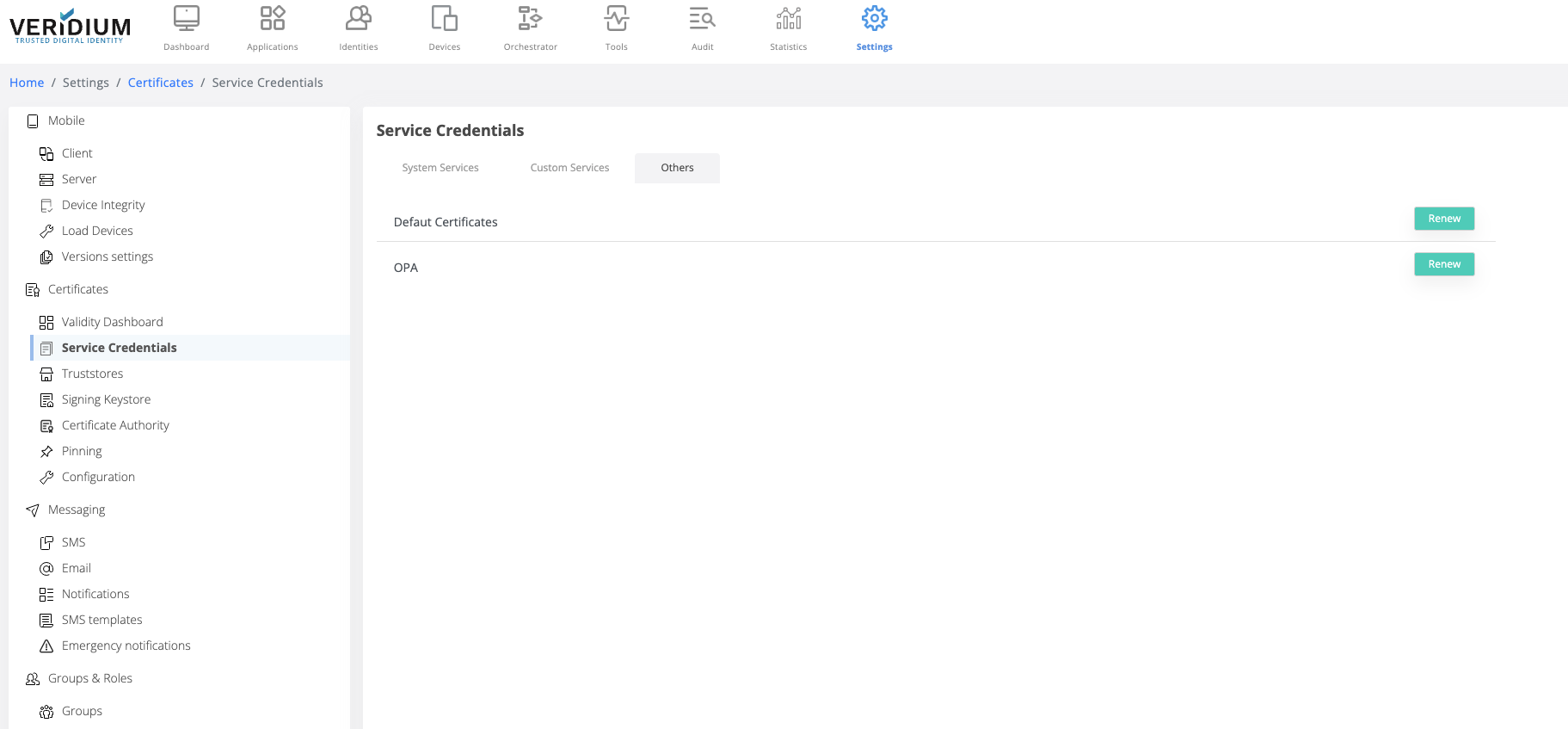This screenshot has width=1568, height=729.
Task: Click the Home breadcrumb link
Action: click(x=27, y=83)
